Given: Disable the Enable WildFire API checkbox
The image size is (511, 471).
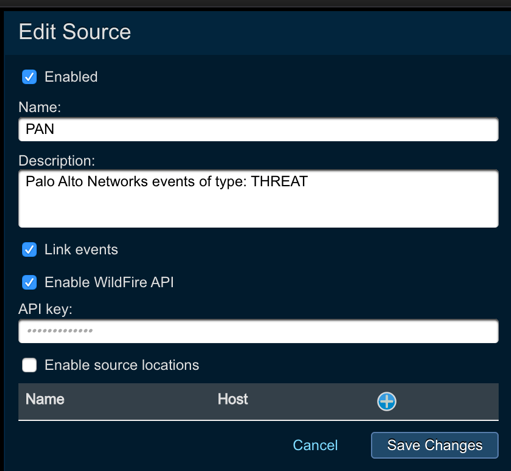Looking at the screenshot, I should 29,282.
